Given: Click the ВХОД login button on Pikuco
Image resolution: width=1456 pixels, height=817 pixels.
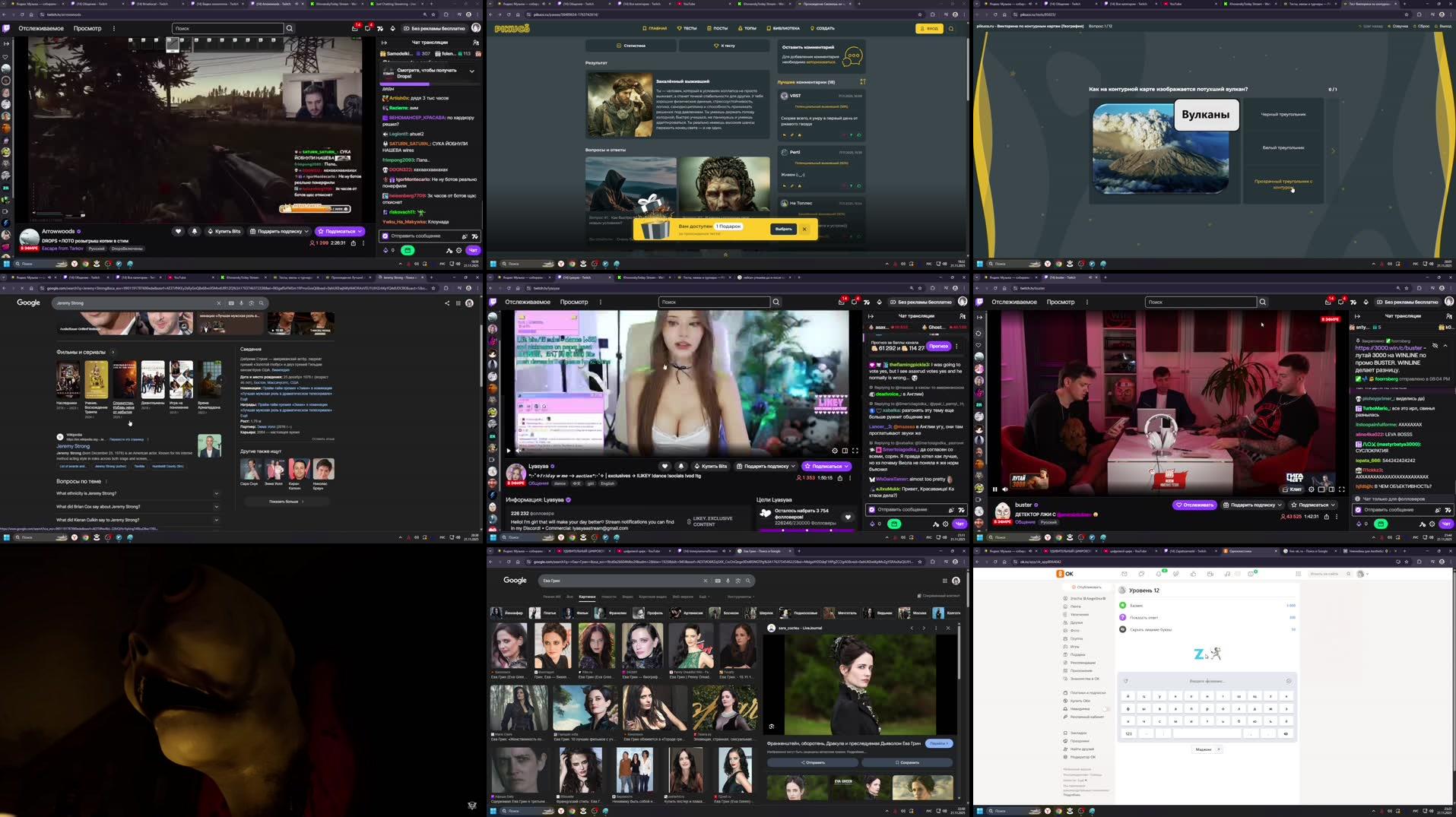Looking at the screenshot, I should click(929, 28).
